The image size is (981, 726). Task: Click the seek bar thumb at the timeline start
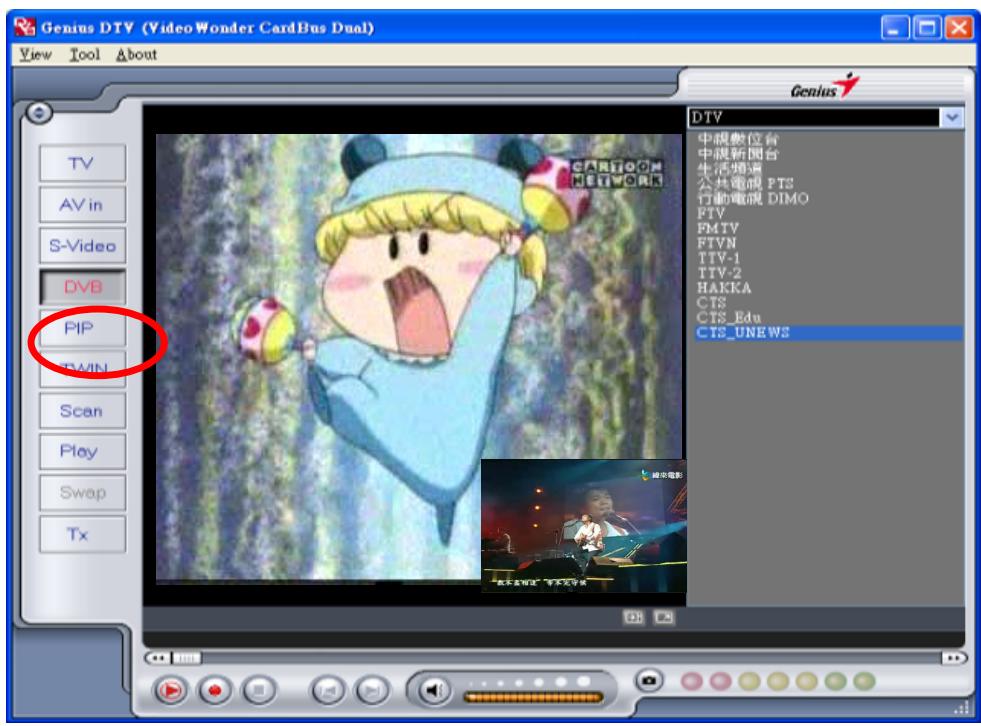(x=186, y=658)
